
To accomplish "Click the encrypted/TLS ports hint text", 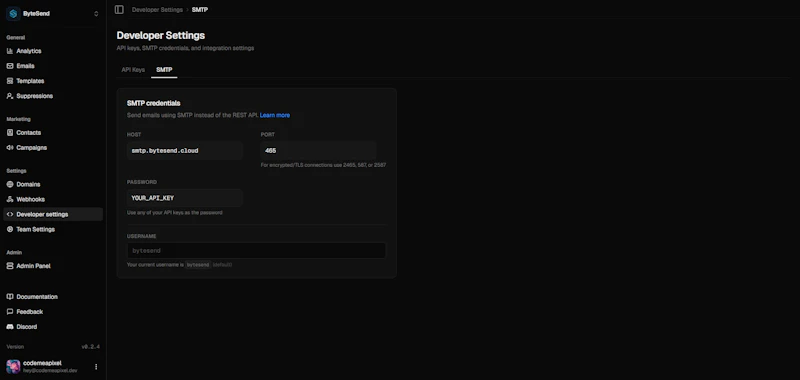I will (x=323, y=165).
